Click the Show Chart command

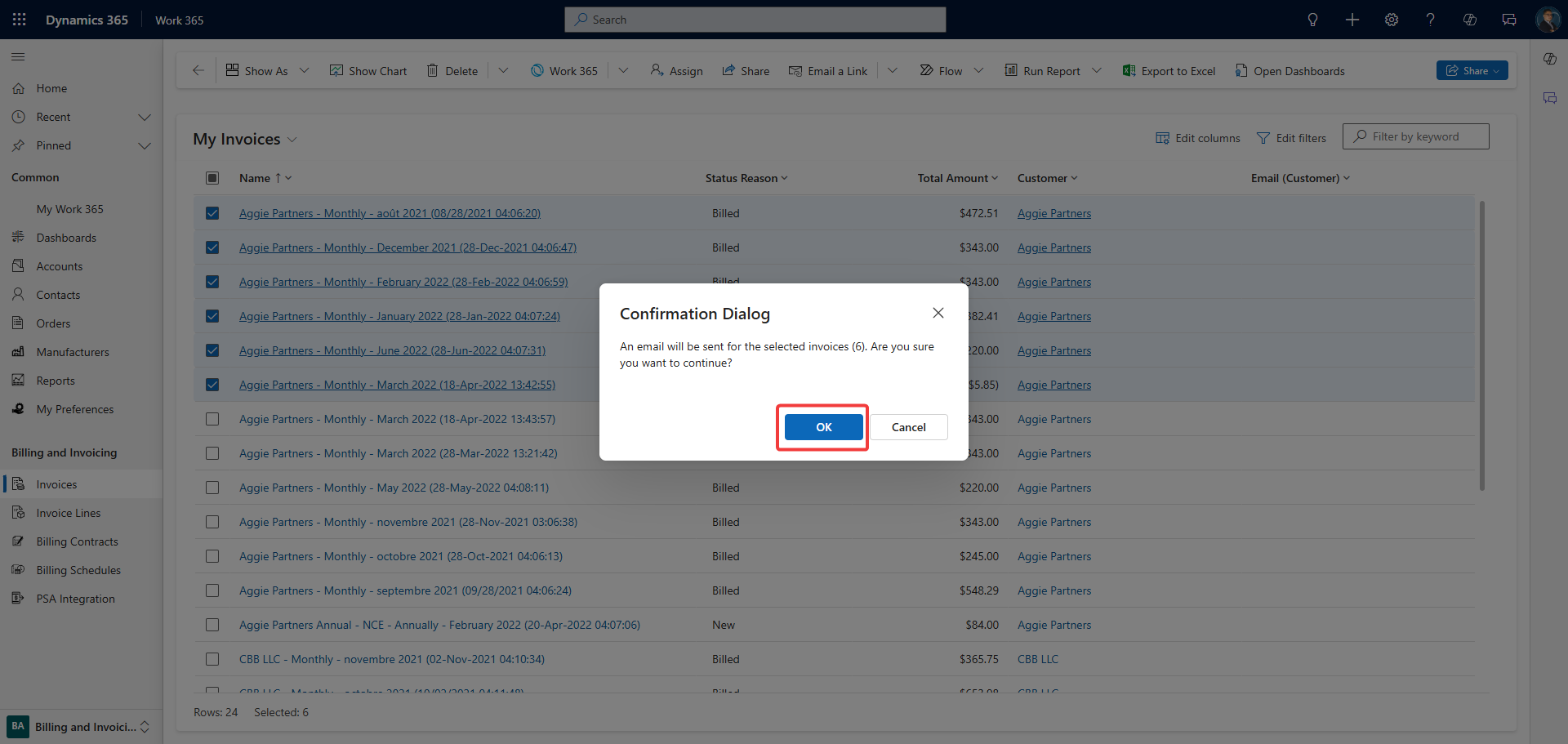(x=368, y=71)
